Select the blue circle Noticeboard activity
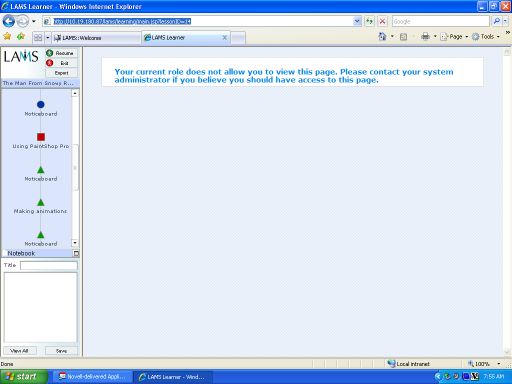 41,105
